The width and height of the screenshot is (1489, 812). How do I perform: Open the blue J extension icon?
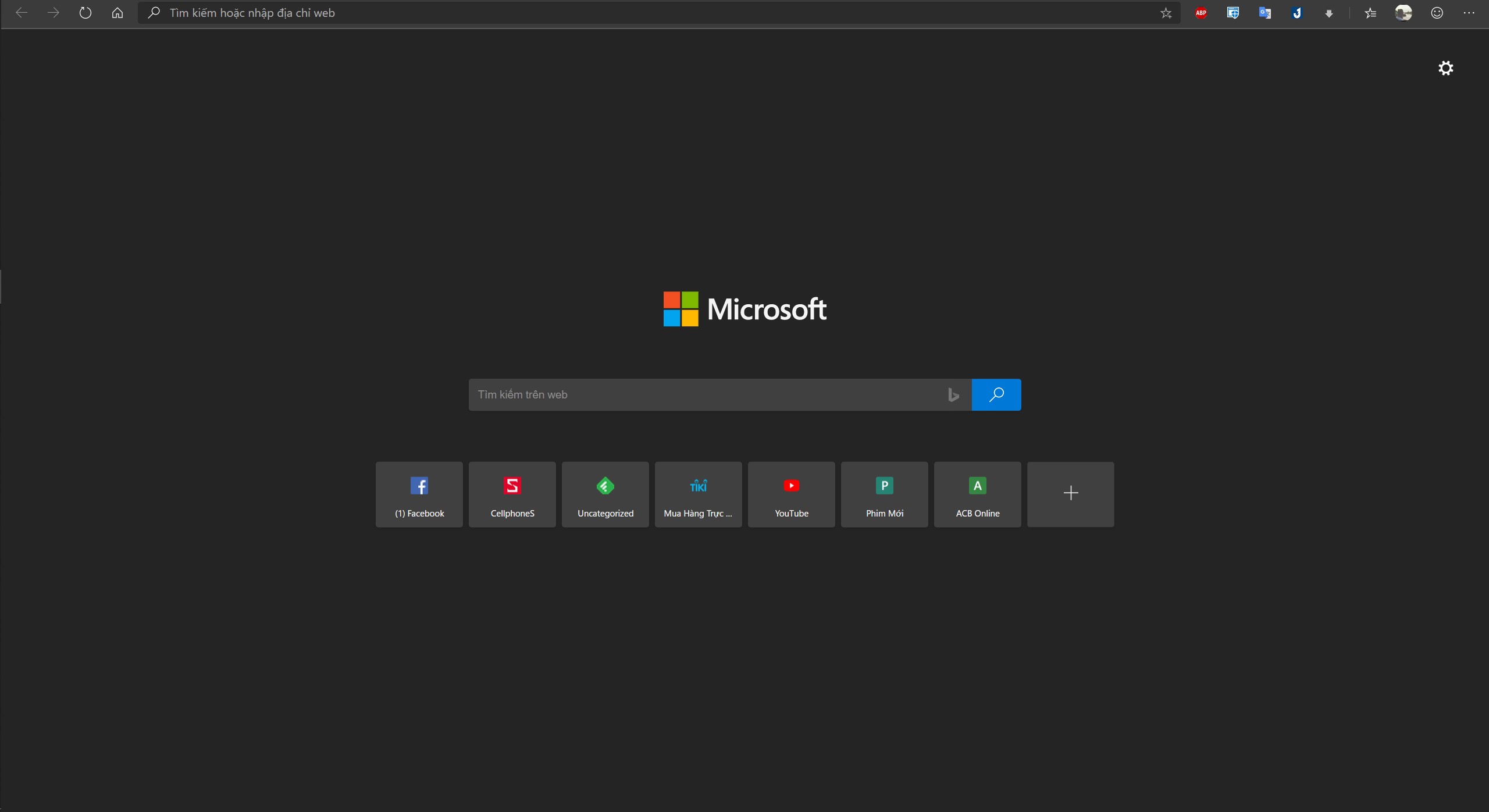pos(1297,13)
